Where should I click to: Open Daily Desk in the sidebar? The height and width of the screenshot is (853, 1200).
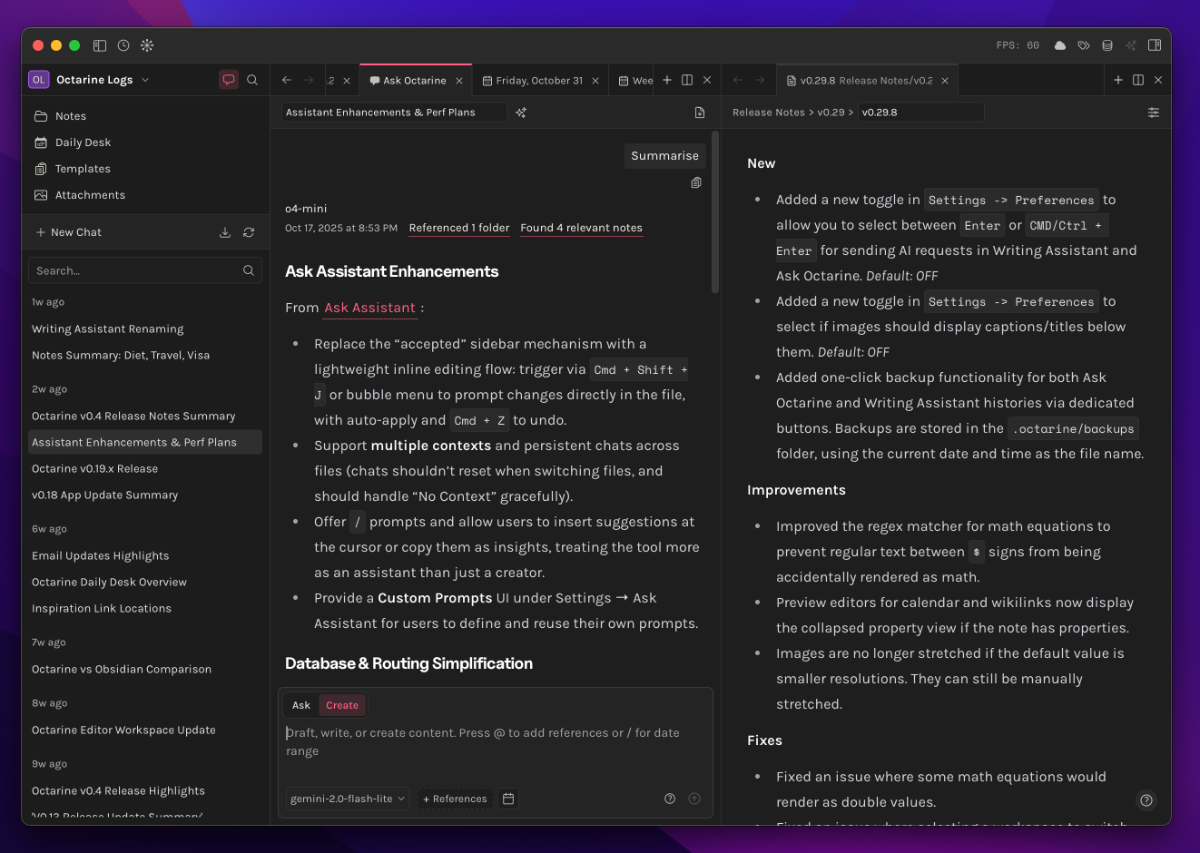point(83,142)
